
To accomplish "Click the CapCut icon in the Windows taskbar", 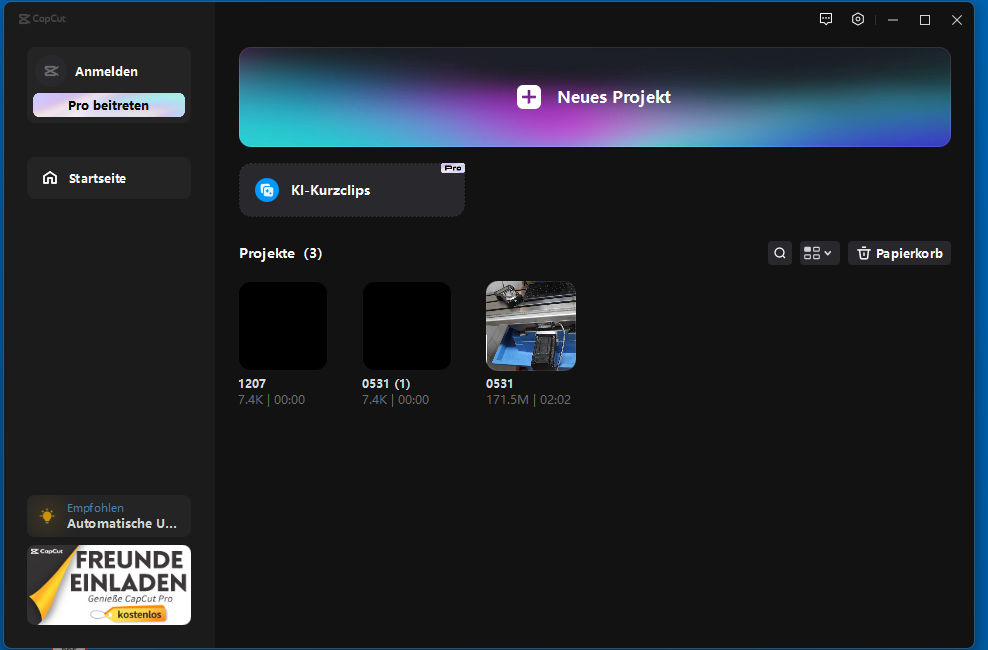I will pos(67,646).
